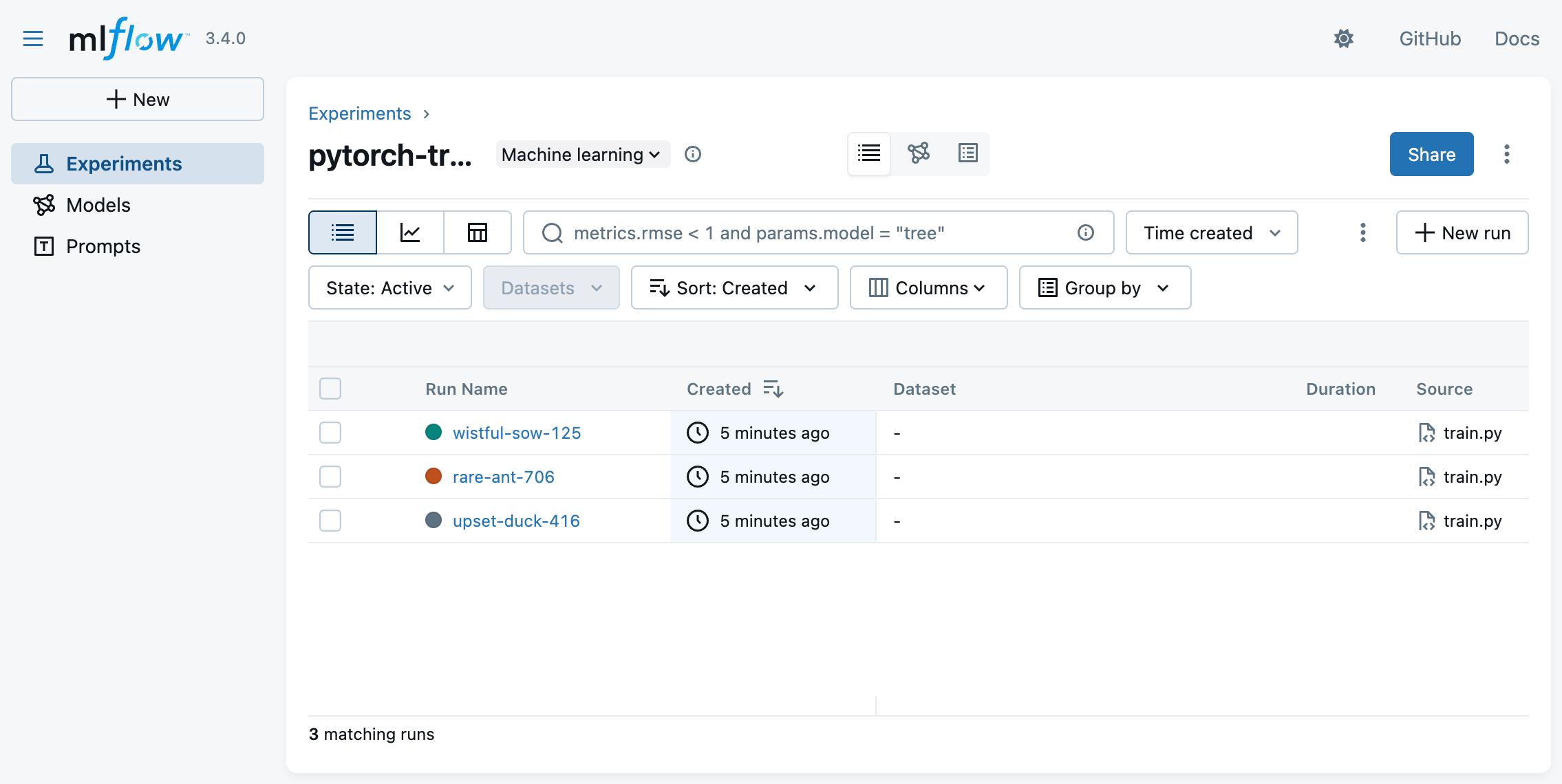Open the three-dot menu next to Share
The height and width of the screenshot is (784, 1562).
pos(1506,154)
